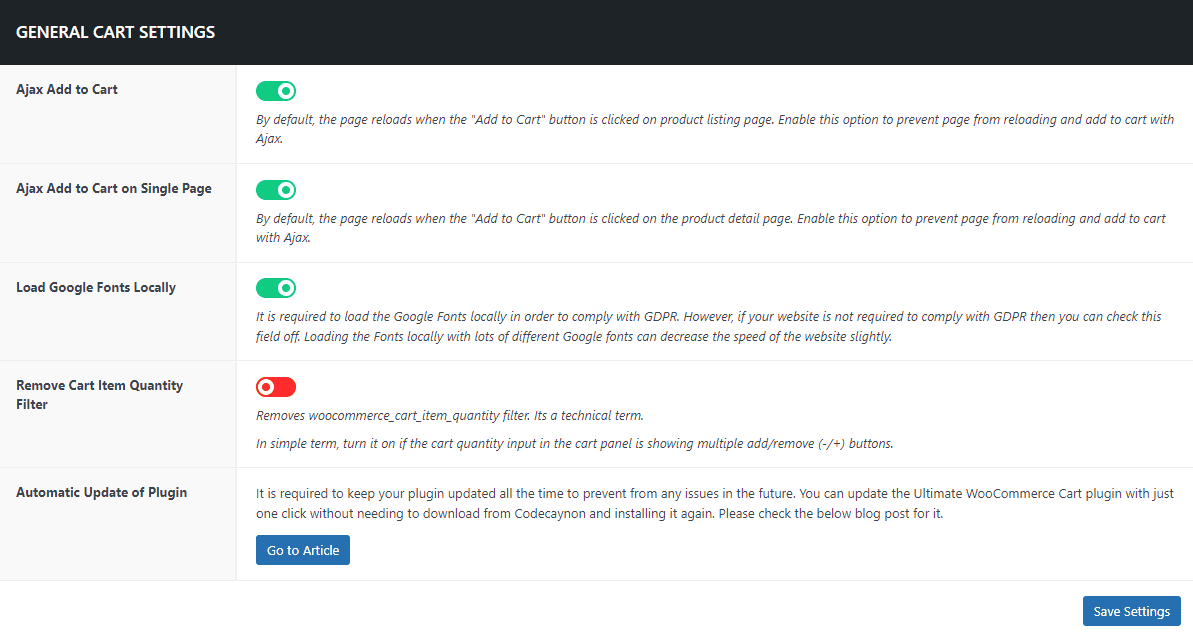Toggle Load Google Fonts Locally switch
1193x632 pixels.
pyautogui.click(x=275, y=288)
